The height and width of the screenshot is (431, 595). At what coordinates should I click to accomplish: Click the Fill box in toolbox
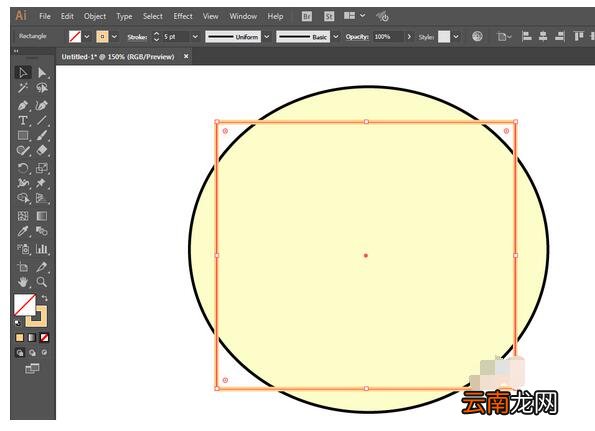[25, 305]
